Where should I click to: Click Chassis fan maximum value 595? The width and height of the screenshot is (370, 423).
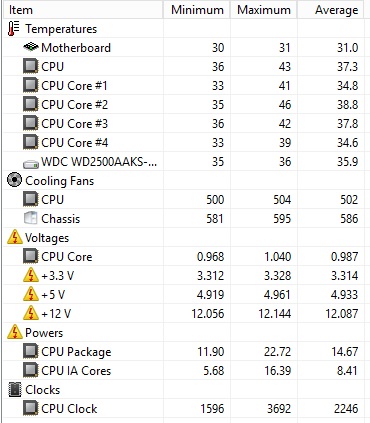click(282, 219)
